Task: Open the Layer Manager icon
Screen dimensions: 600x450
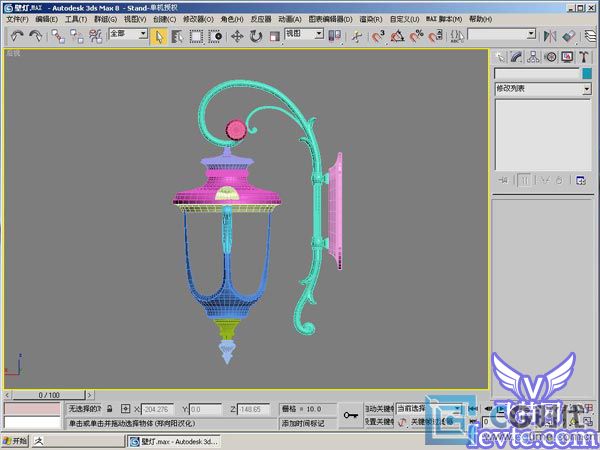Action: coord(590,36)
